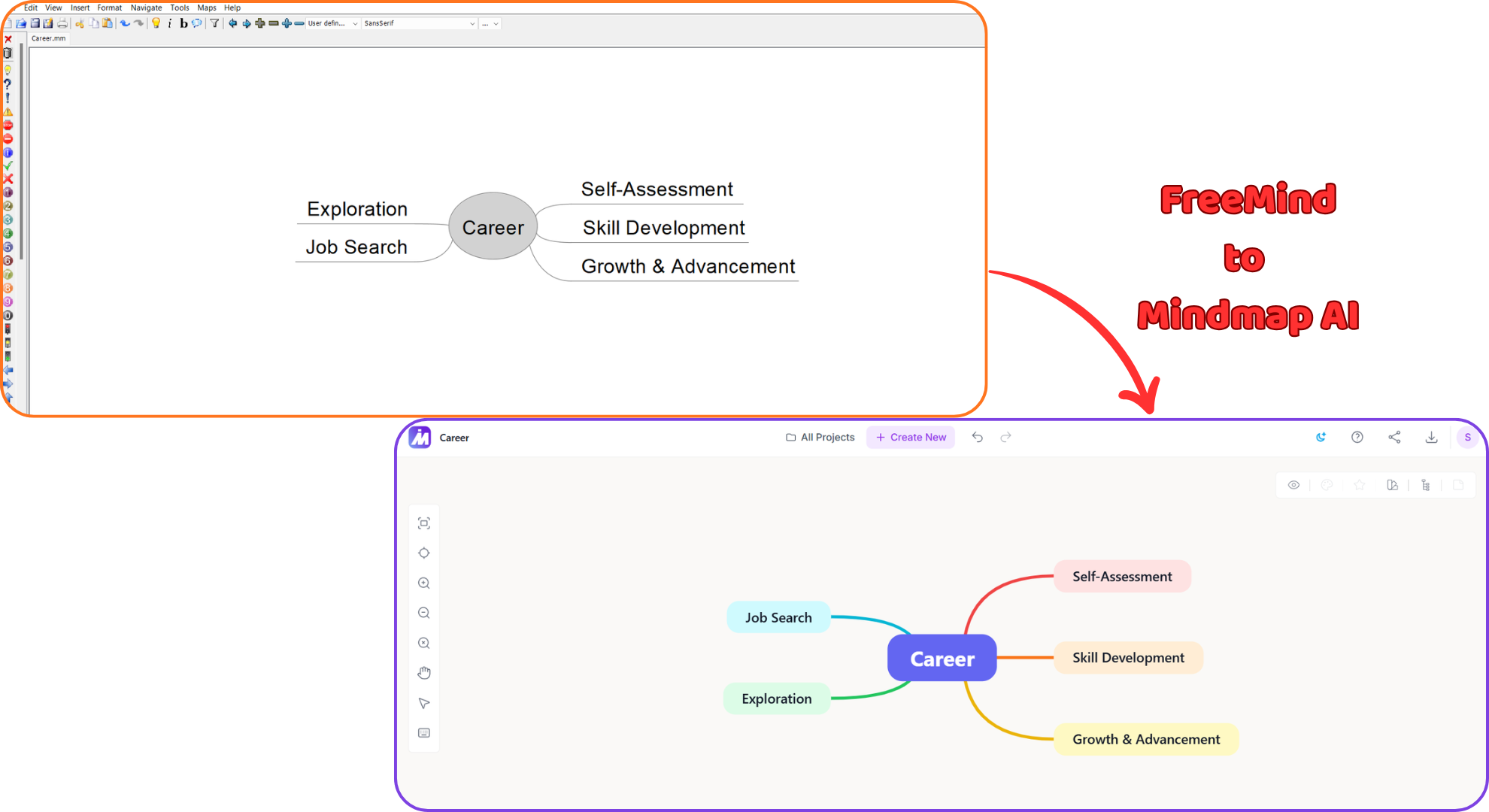
Task: Open All Projects in Mindmap AI
Action: click(820, 437)
